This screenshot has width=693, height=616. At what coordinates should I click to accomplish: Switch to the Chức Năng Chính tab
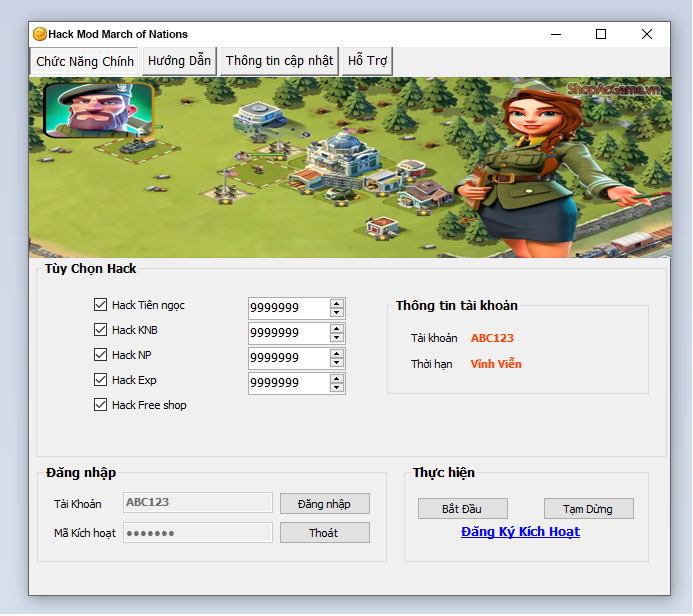(x=84, y=61)
